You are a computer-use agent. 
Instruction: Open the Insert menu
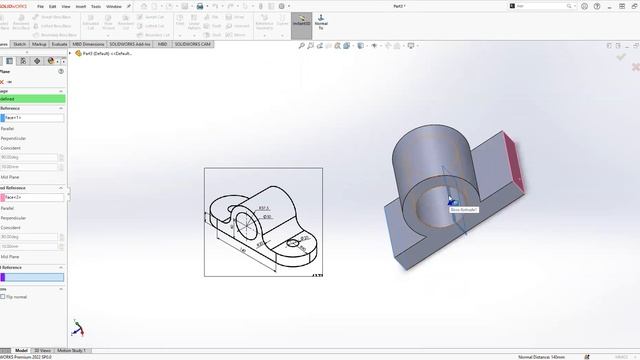[81, 7]
